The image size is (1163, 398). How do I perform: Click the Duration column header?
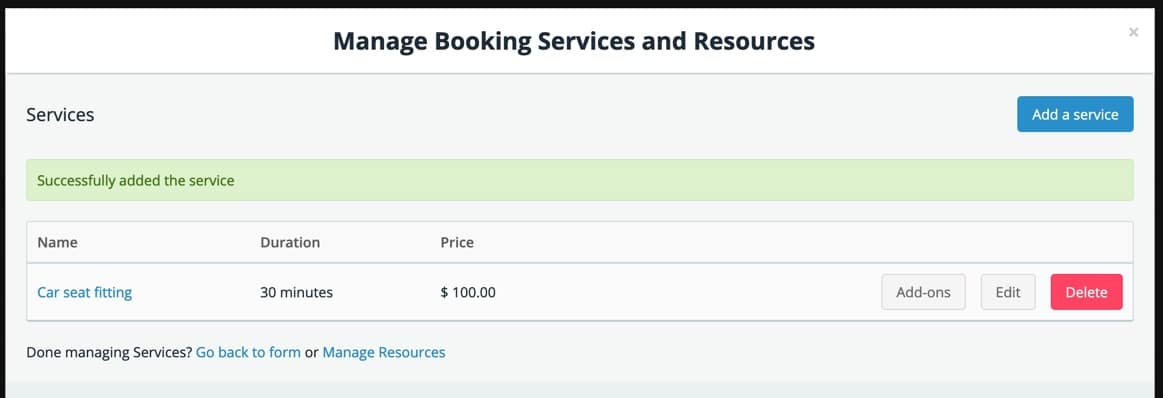[x=290, y=242]
